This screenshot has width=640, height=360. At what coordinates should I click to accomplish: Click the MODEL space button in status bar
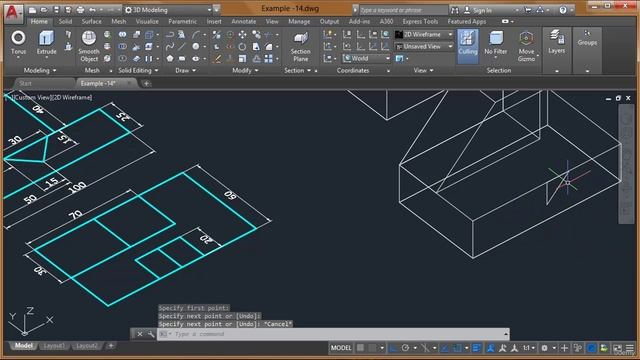341,348
